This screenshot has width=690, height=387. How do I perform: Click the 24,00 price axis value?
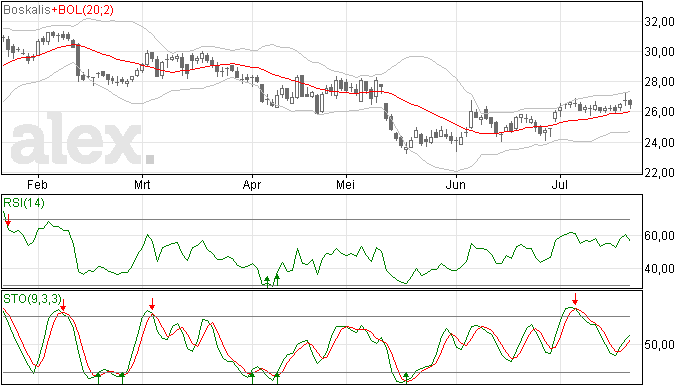click(659, 143)
